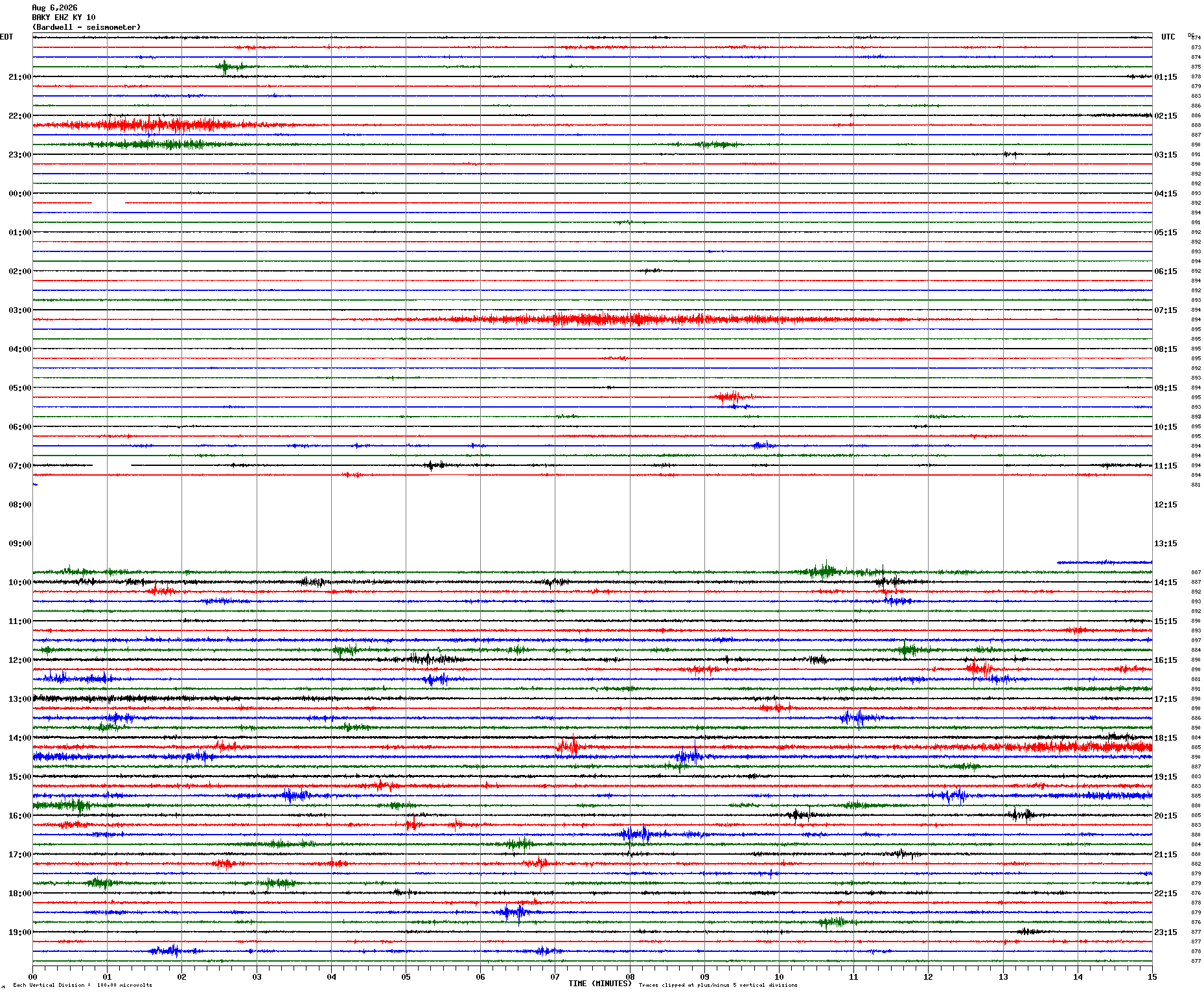Click the "TIME (MINUTES)" axis title

pyautogui.click(x=600, y=984)
